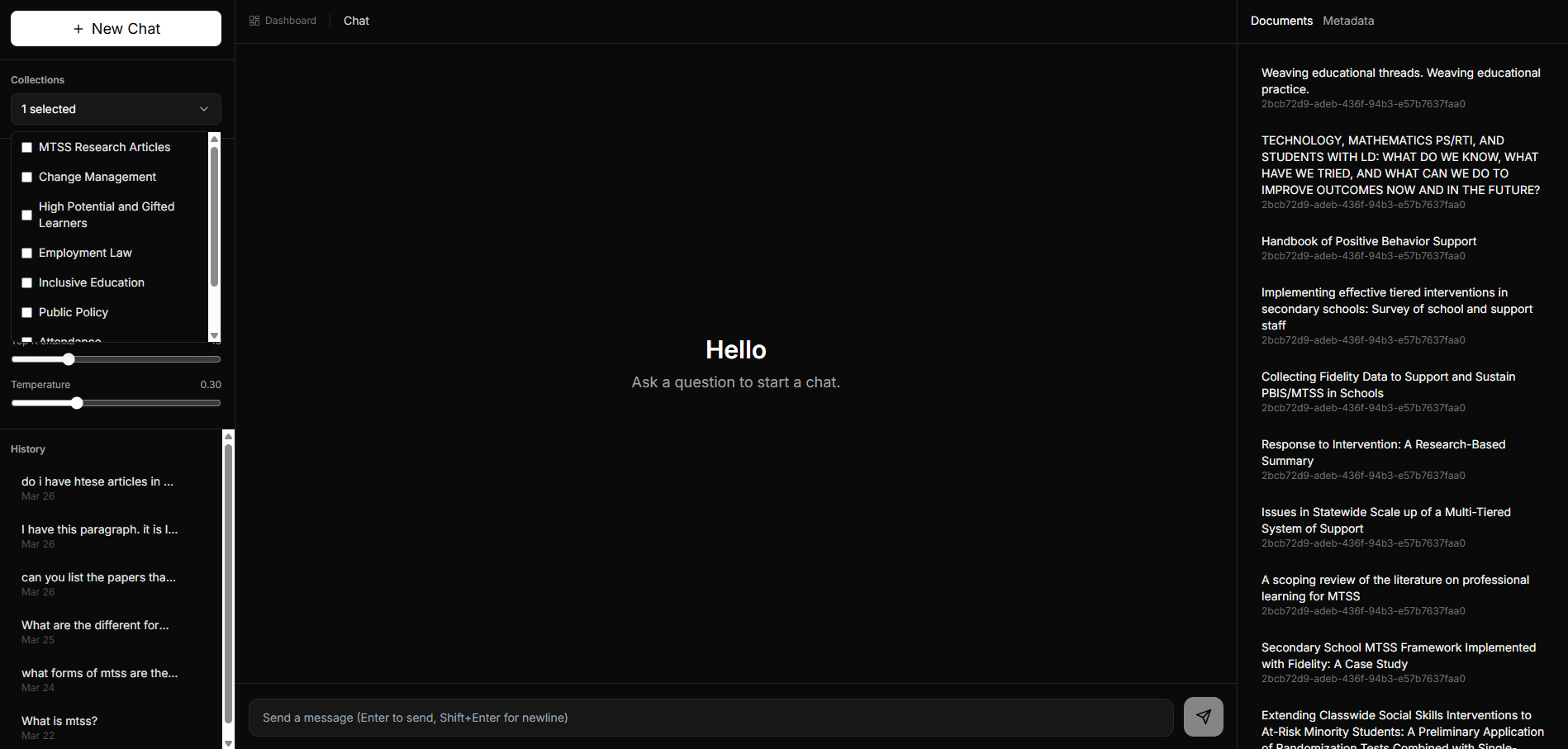This screenshot has height=749, width=1568.
Task: Collapse the collections dropdown showing 1 selected
Action: point(116,109)
